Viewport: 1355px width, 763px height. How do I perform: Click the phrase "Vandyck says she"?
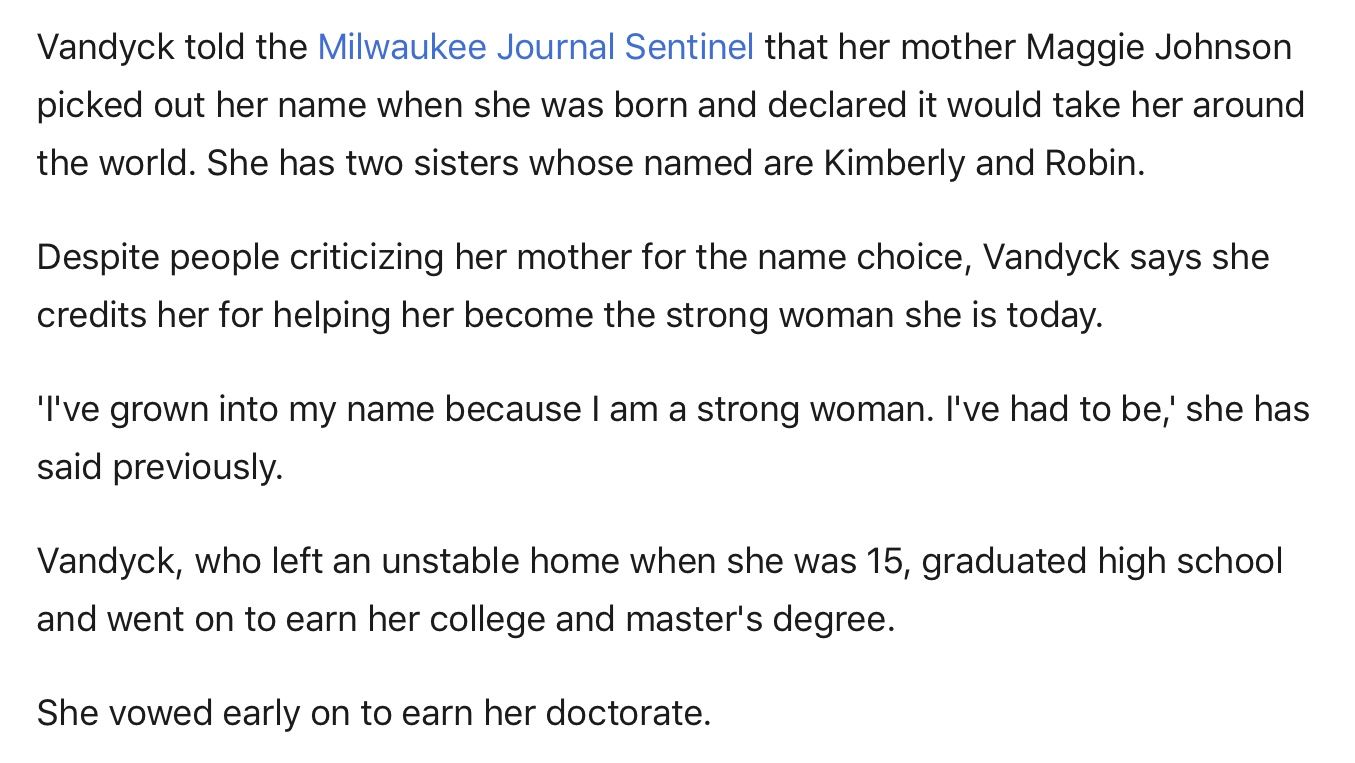(x=1126, y=257)
